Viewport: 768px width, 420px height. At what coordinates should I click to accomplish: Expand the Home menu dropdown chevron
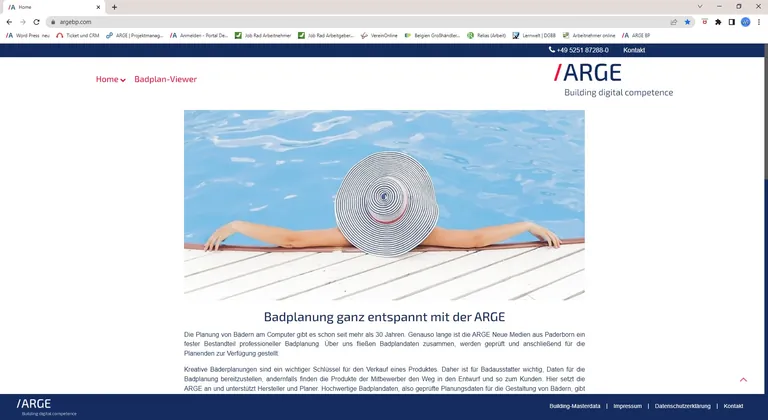[123, 80]
